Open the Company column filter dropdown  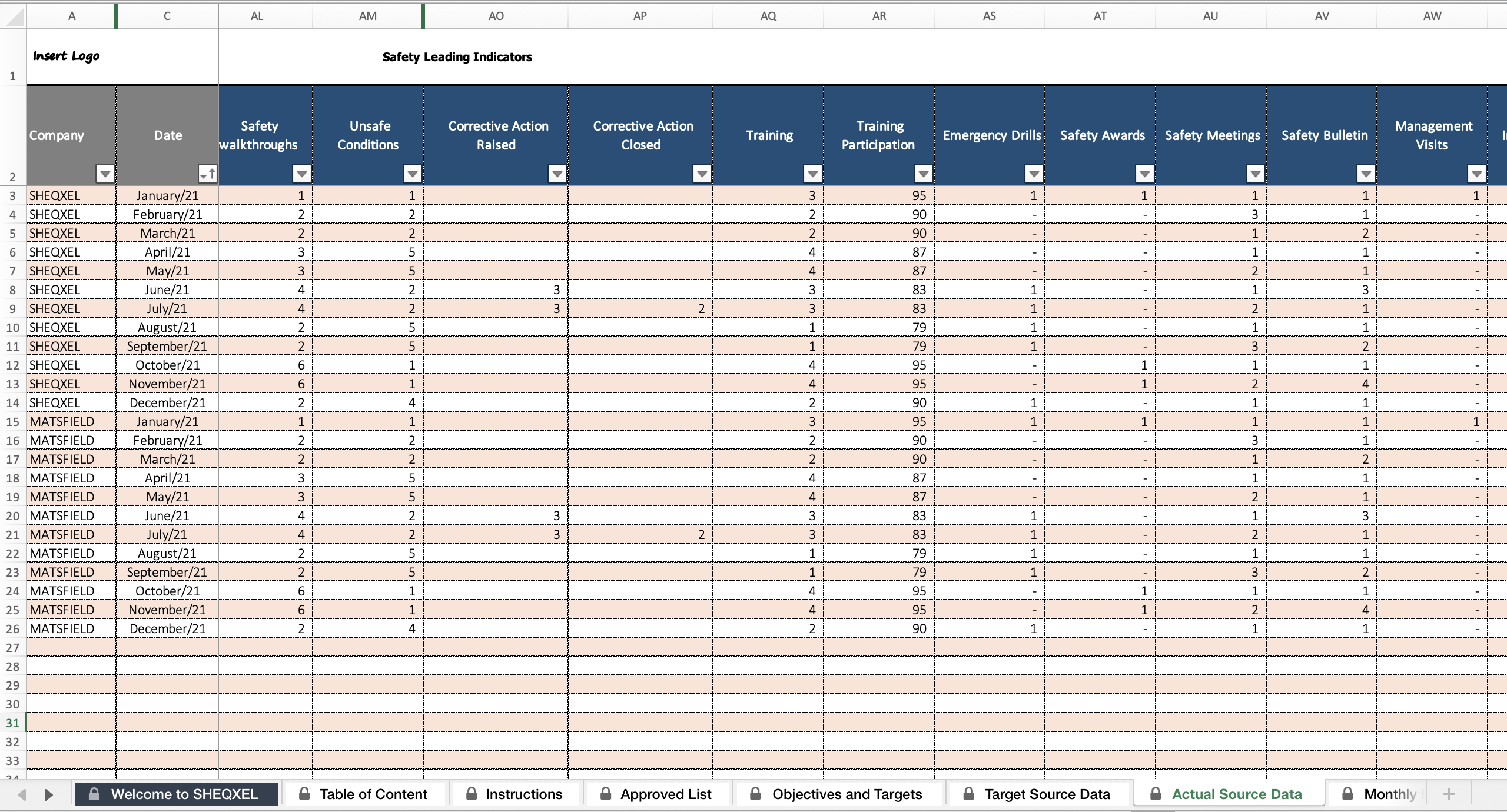(105, 174)
